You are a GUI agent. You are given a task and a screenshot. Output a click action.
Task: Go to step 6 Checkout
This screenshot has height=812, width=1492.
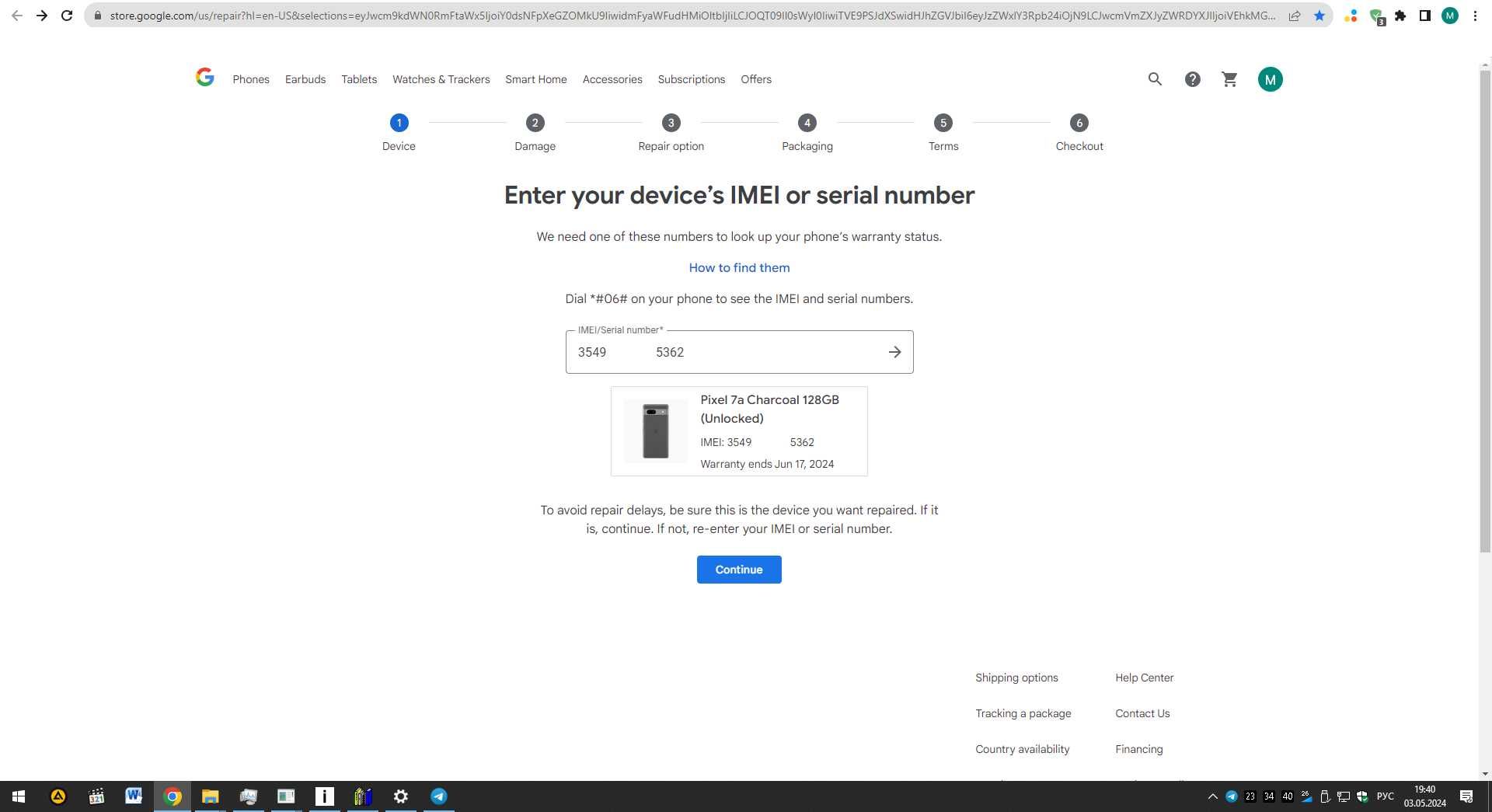[1079, 132]
